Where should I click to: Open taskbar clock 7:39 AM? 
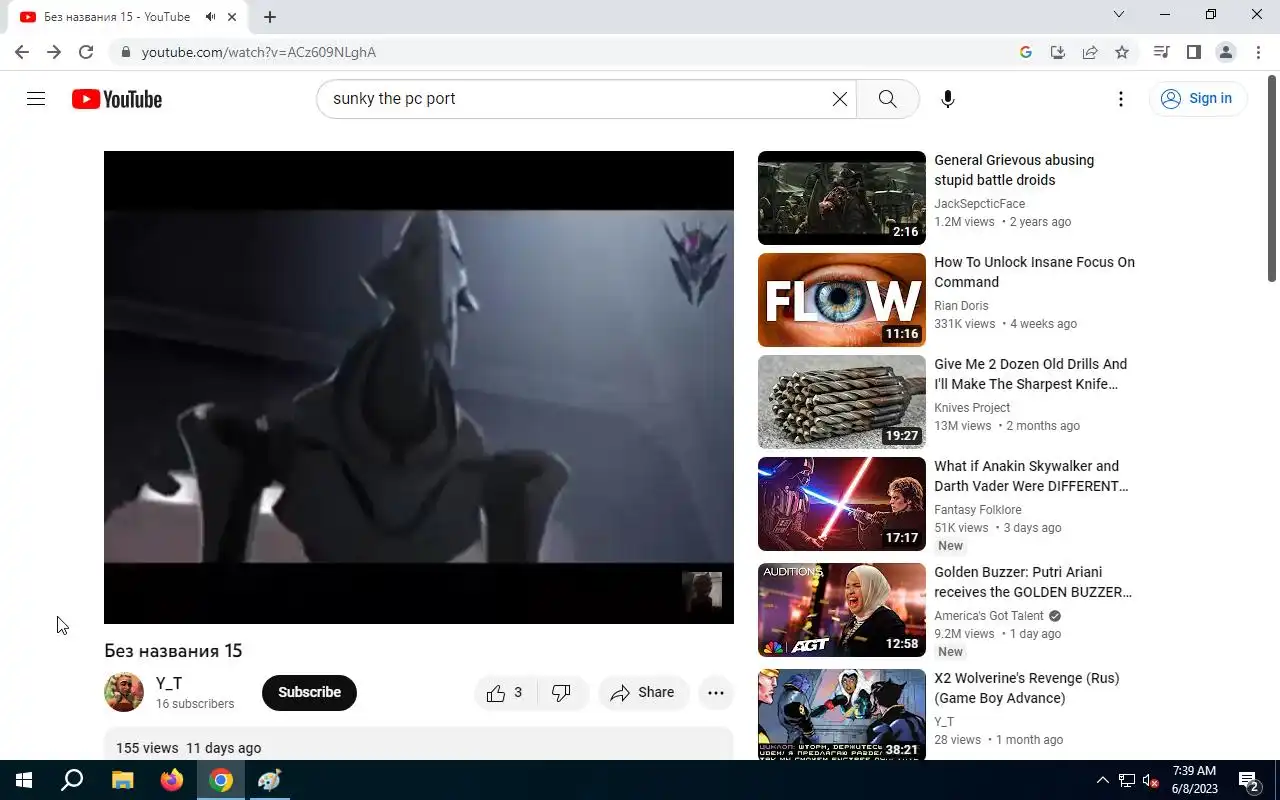(1194, 780)
